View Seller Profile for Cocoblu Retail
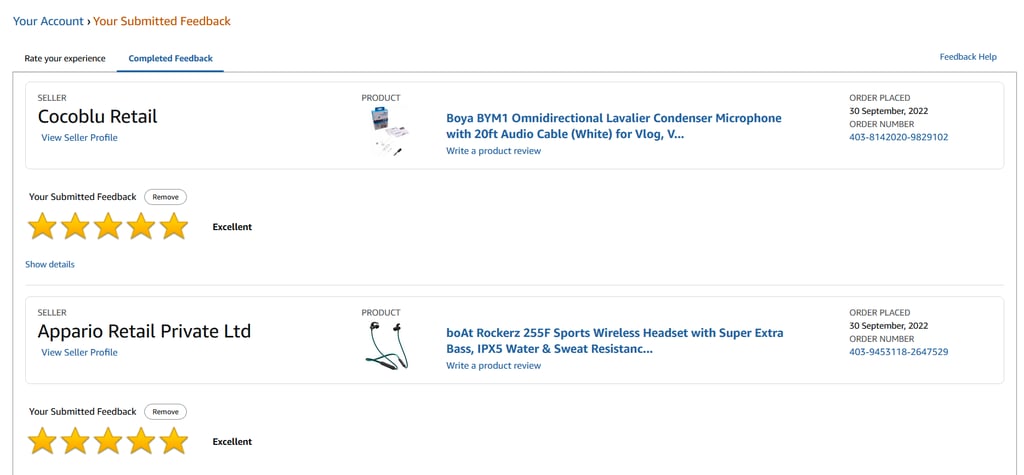Screen dimensions: 1024x475 pos(79,137)
